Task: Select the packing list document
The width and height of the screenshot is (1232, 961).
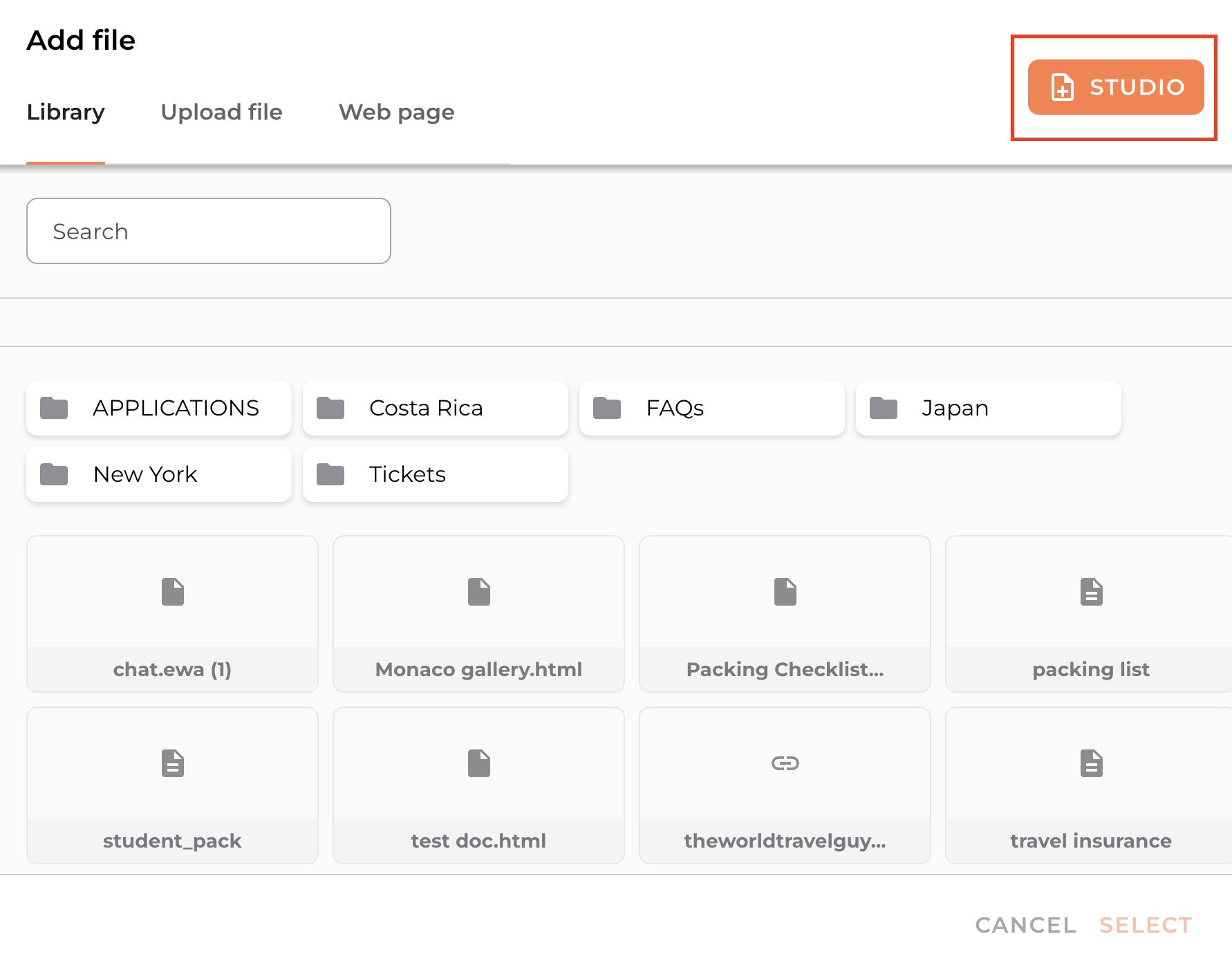Action: 1090,614
